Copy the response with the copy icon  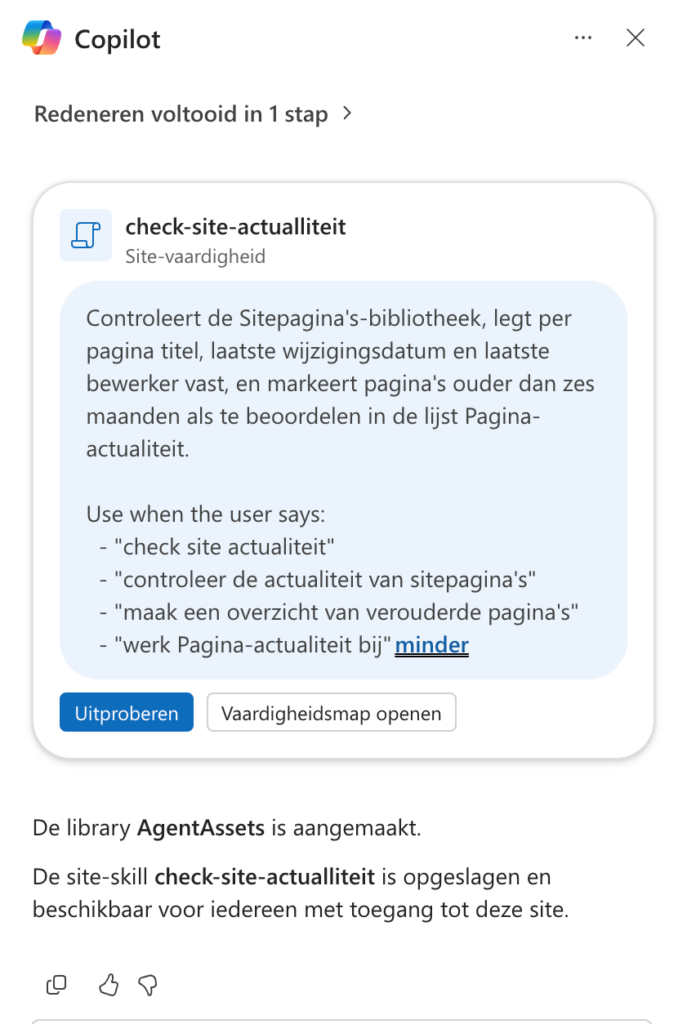click(57, 985)
